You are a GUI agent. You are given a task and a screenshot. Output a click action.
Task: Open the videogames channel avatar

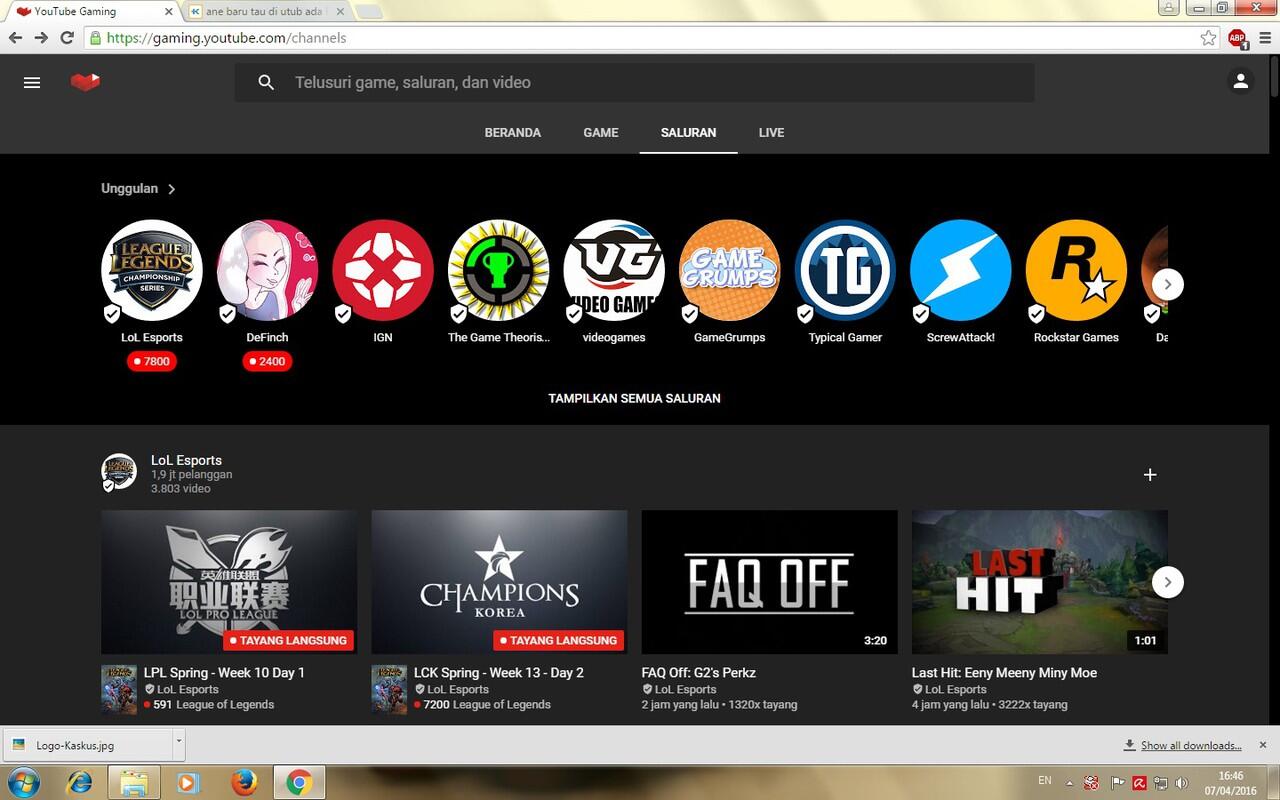(614, 270)
